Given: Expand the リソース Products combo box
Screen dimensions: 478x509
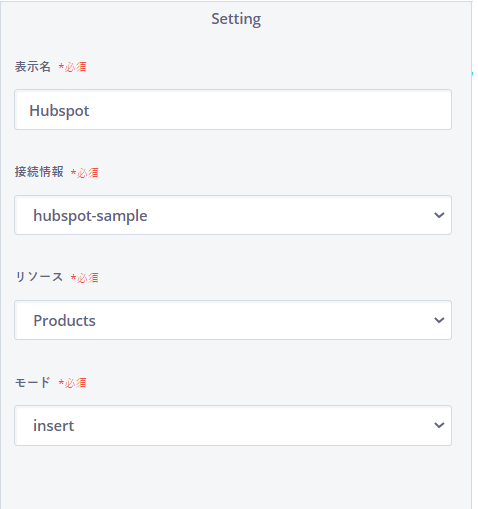Looking at the screenshot, I should [x=233, y=320].
